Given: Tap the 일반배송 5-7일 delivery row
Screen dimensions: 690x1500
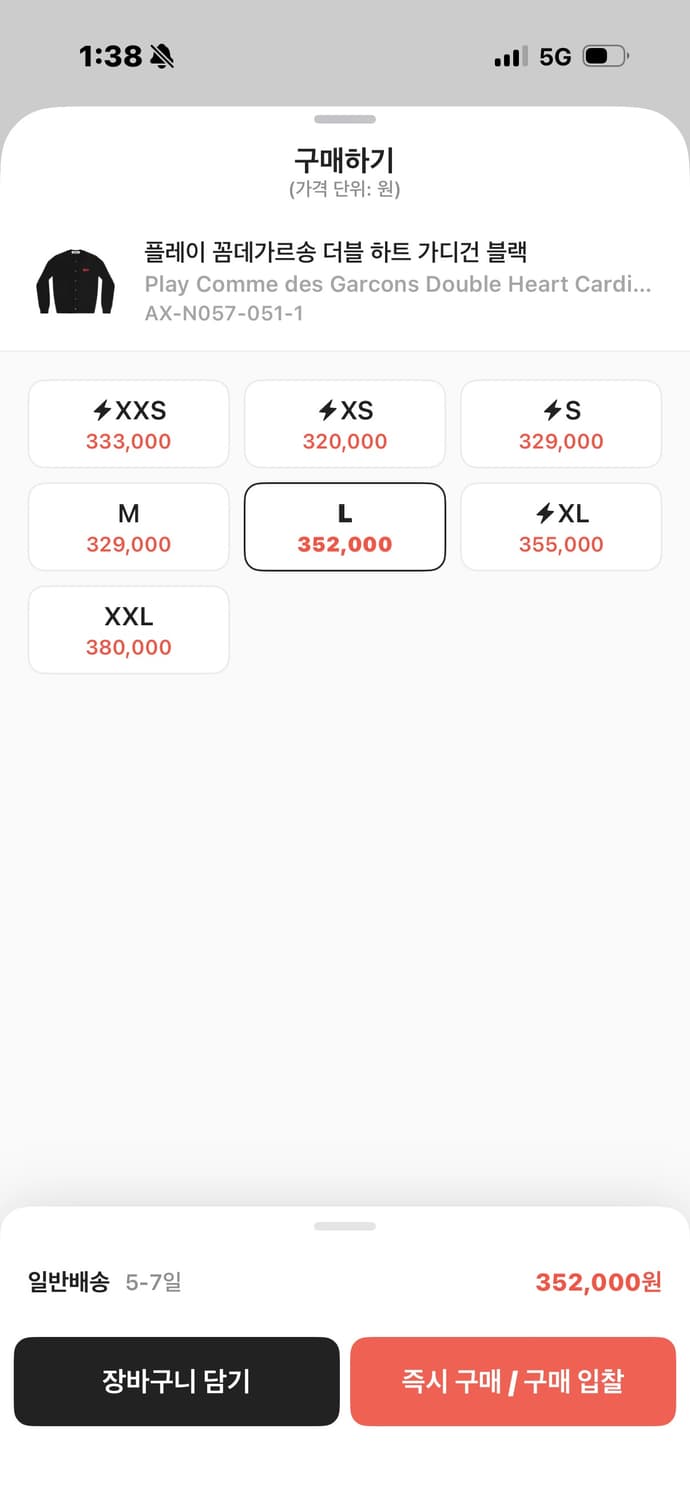Looking at the screenshot, I should point(105,1281).
